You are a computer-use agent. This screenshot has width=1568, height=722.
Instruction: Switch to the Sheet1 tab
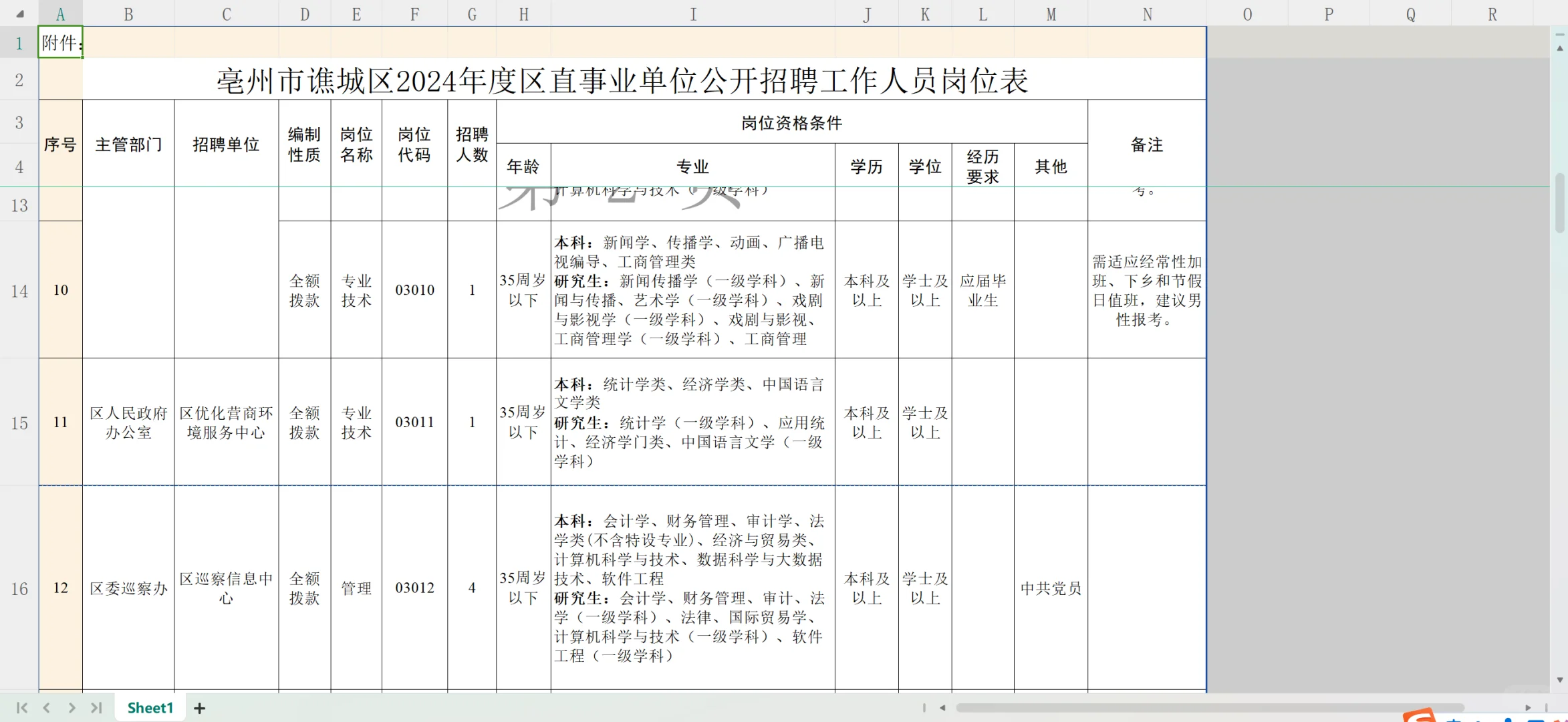coord(150,707)
